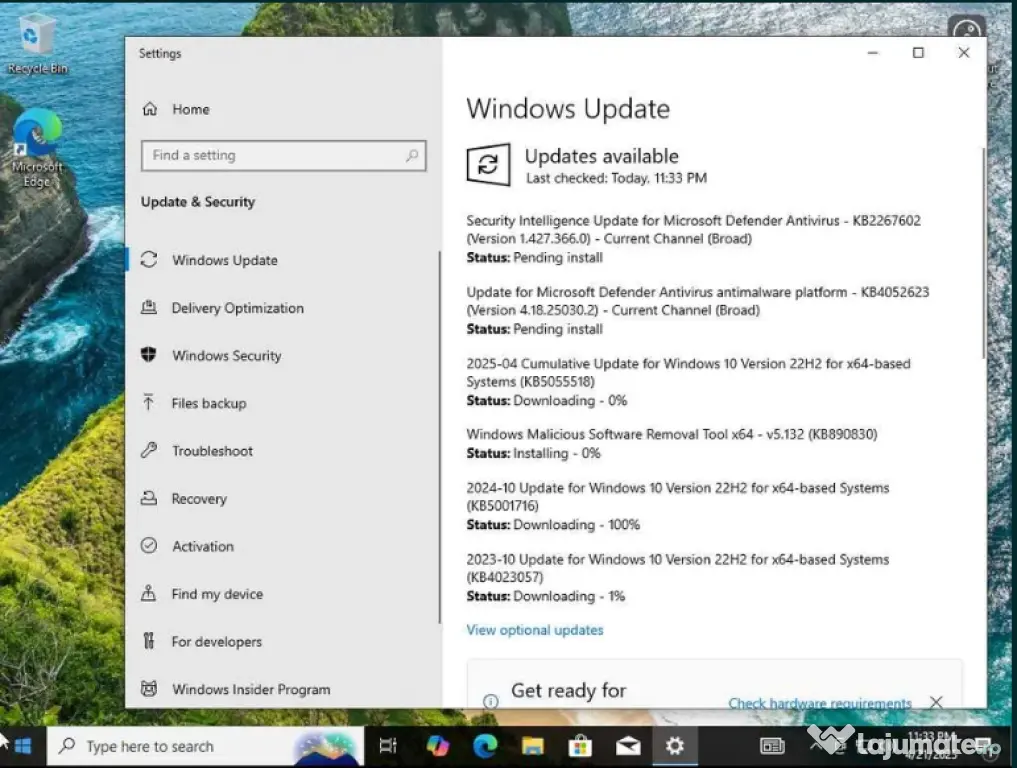1017x768 pixels.
Task: Select Recovery in the sidebar
Action: [x=199, y=499]
